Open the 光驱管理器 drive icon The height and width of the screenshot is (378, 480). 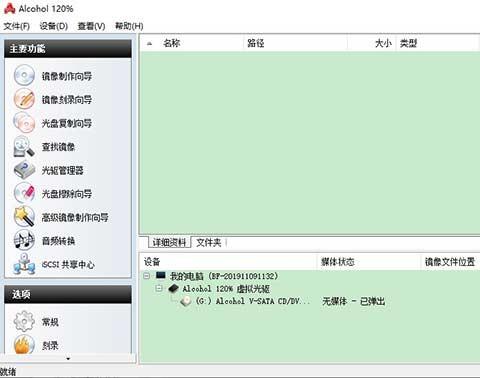pos(24,170)
